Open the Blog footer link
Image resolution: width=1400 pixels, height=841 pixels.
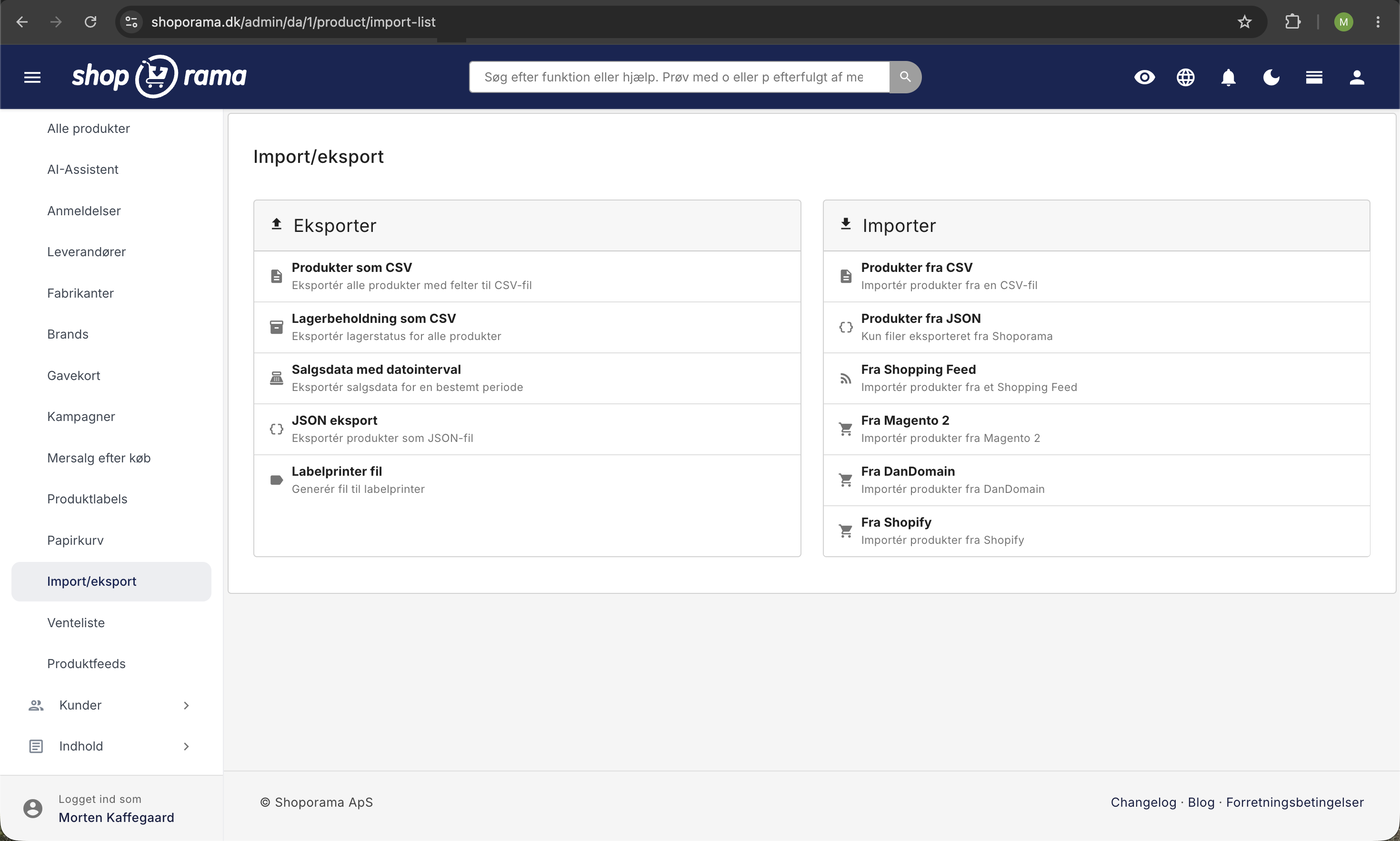[1201, 802]
